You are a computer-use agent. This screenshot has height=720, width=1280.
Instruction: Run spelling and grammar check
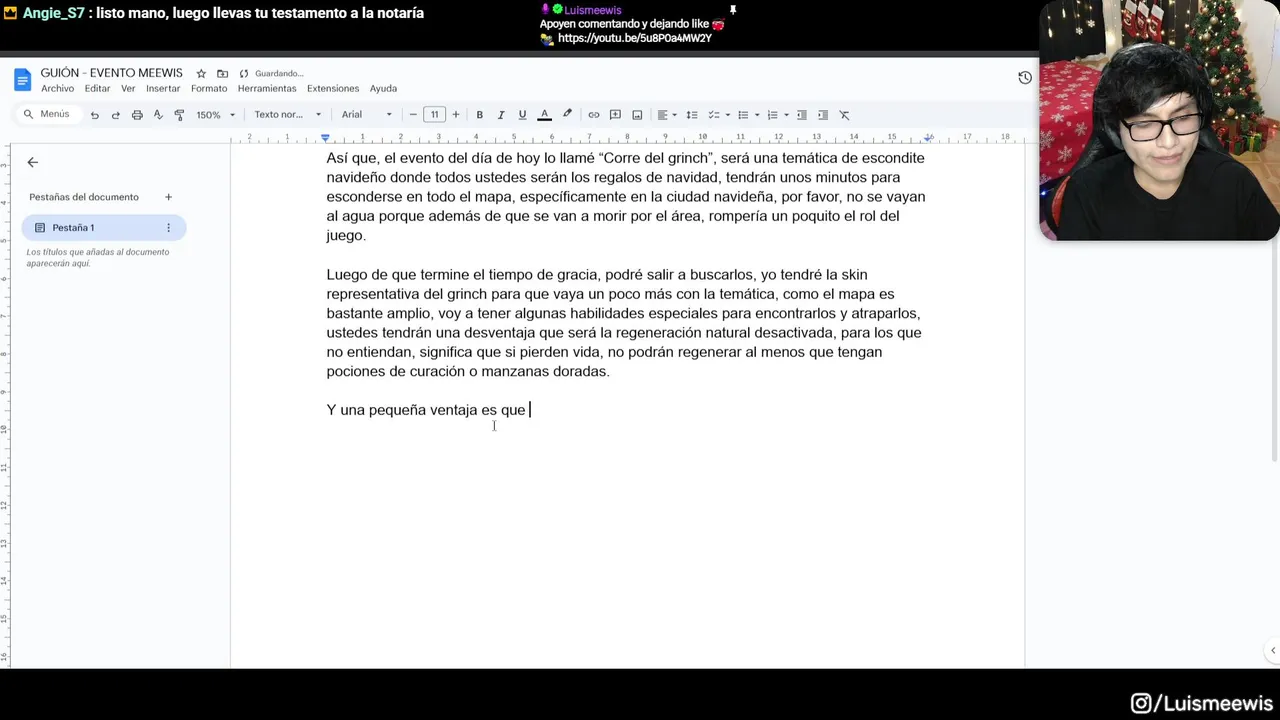point(158,115)
